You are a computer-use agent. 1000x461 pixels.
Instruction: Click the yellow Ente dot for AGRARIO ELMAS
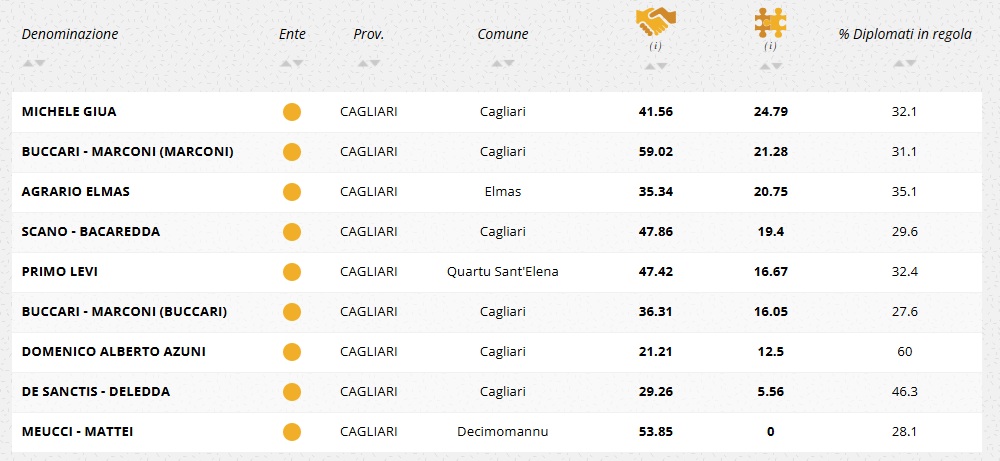coord(292,192)
